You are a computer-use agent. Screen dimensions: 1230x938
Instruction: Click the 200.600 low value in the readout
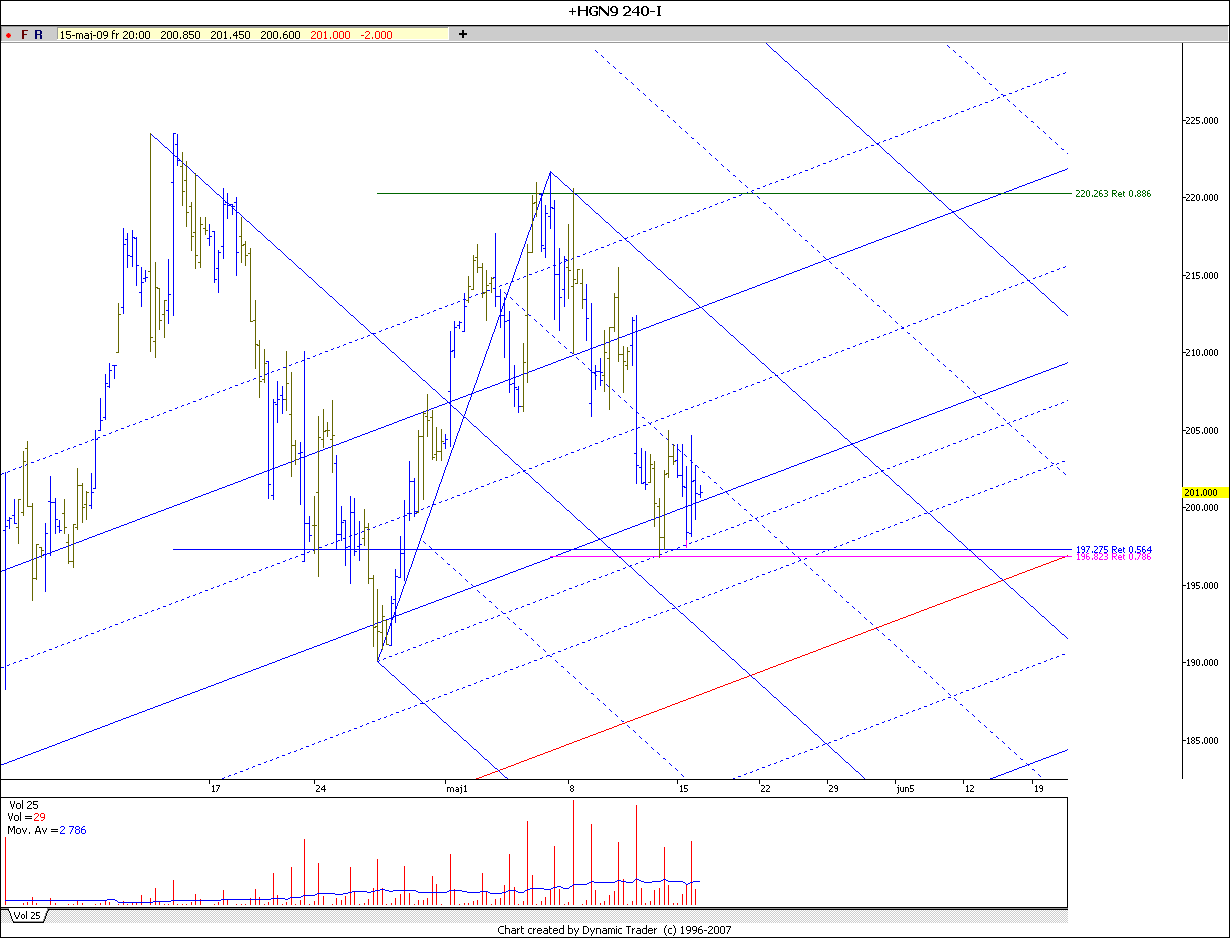pos(279,34)
